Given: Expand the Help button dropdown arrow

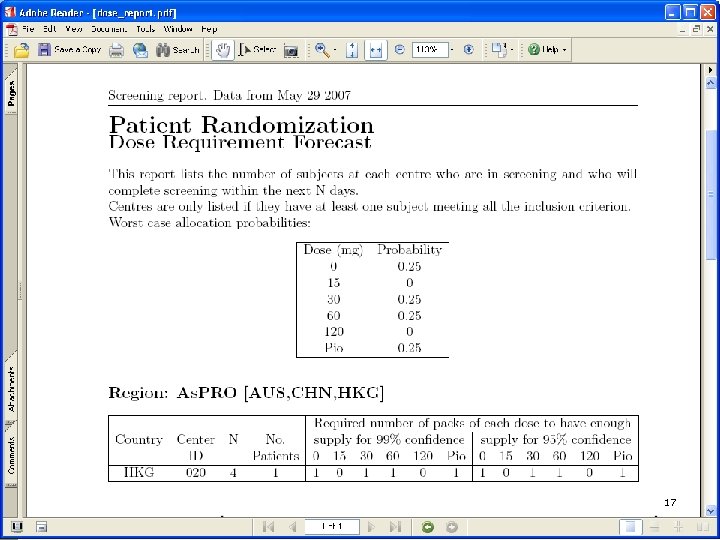Looking at the screenshot, I should [564, 50].
